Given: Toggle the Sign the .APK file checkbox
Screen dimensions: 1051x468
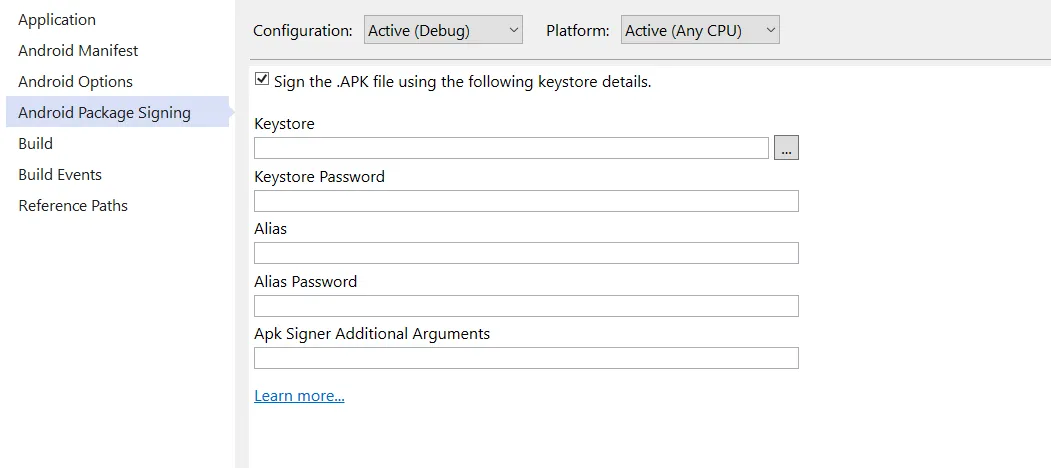Looking at the screenshot, I should [262, 80].
